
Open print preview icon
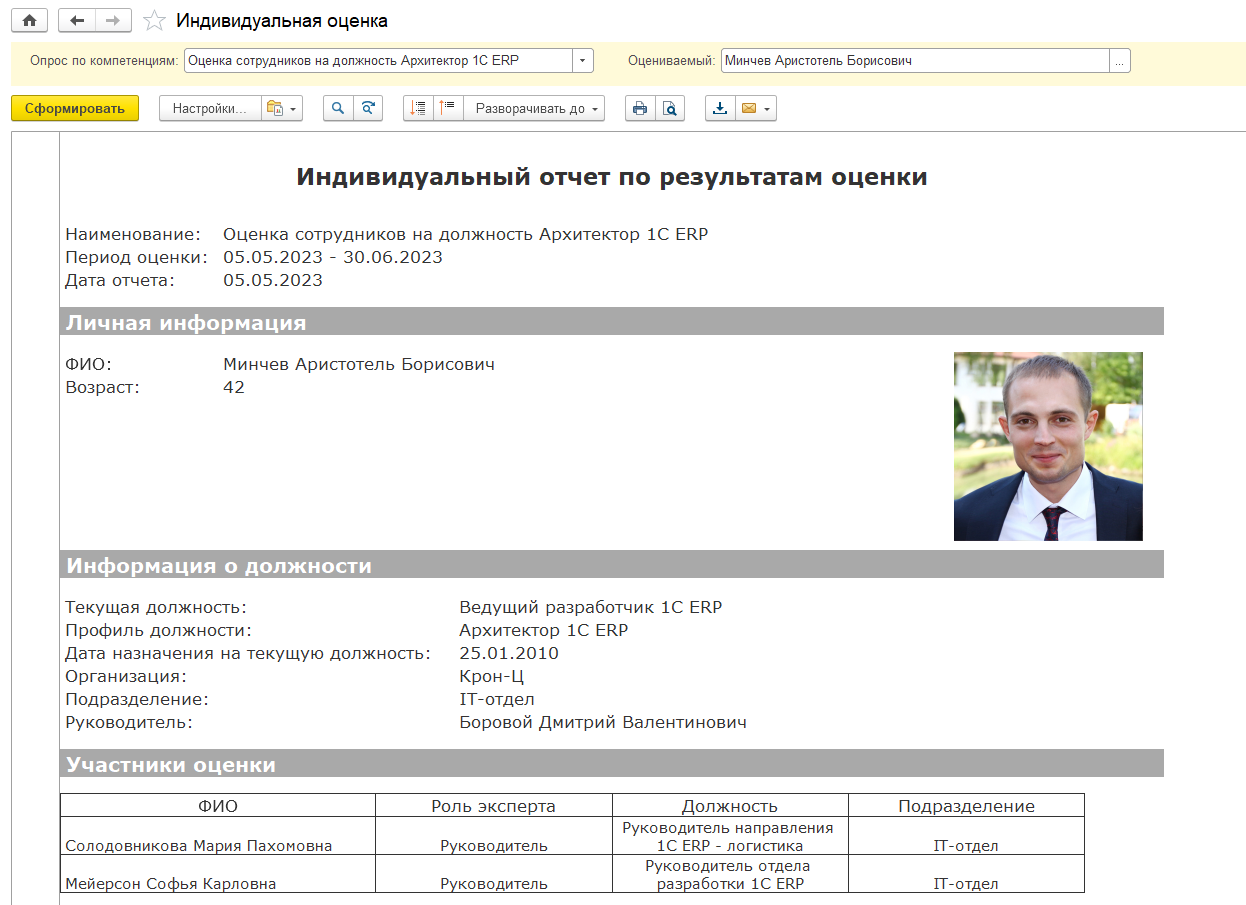click(670, 108)
